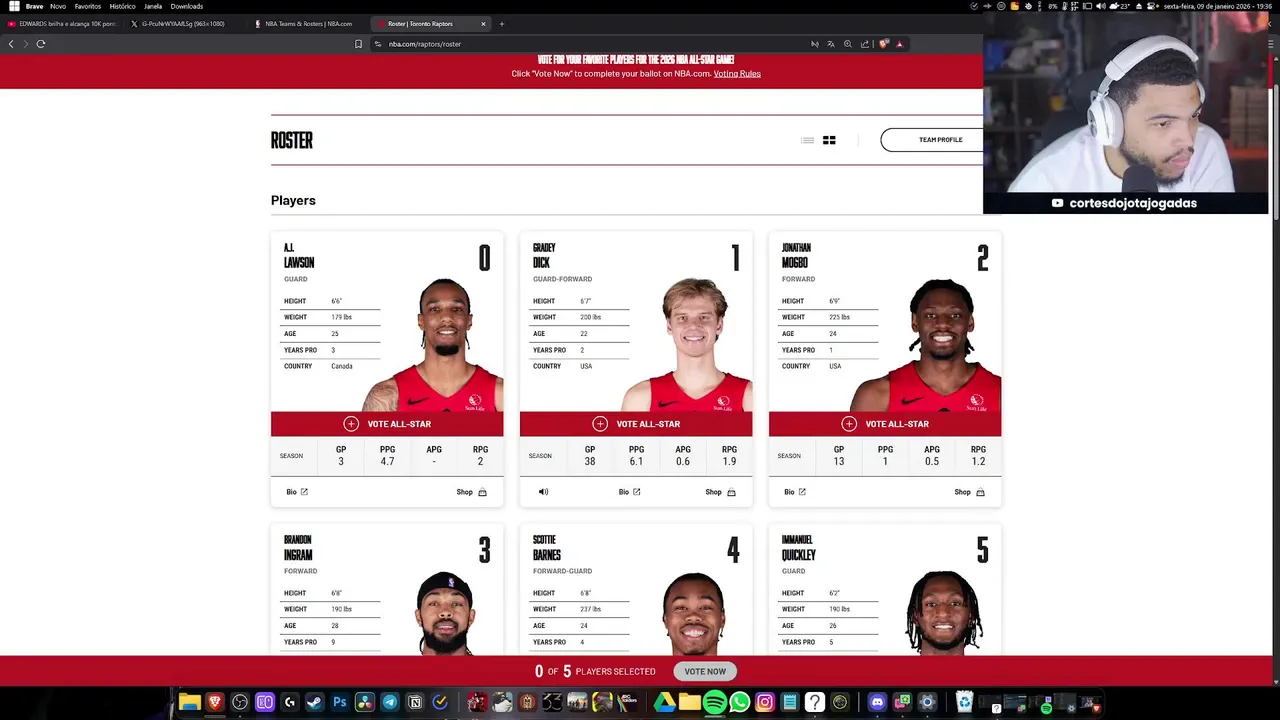Open the Voting Rules link
The width and height of the screenshot is (1280, 720).
(737, 74)
